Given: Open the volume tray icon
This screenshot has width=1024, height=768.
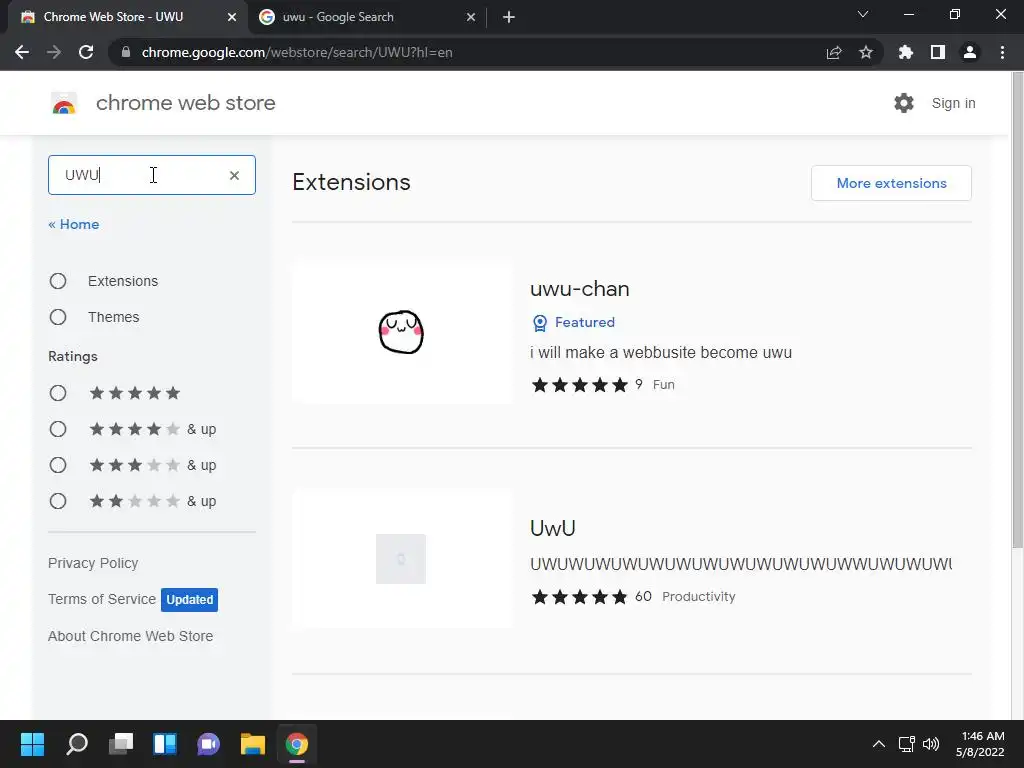Looking at the screenshot, I should pyautogui.click(x=931, y=744).
